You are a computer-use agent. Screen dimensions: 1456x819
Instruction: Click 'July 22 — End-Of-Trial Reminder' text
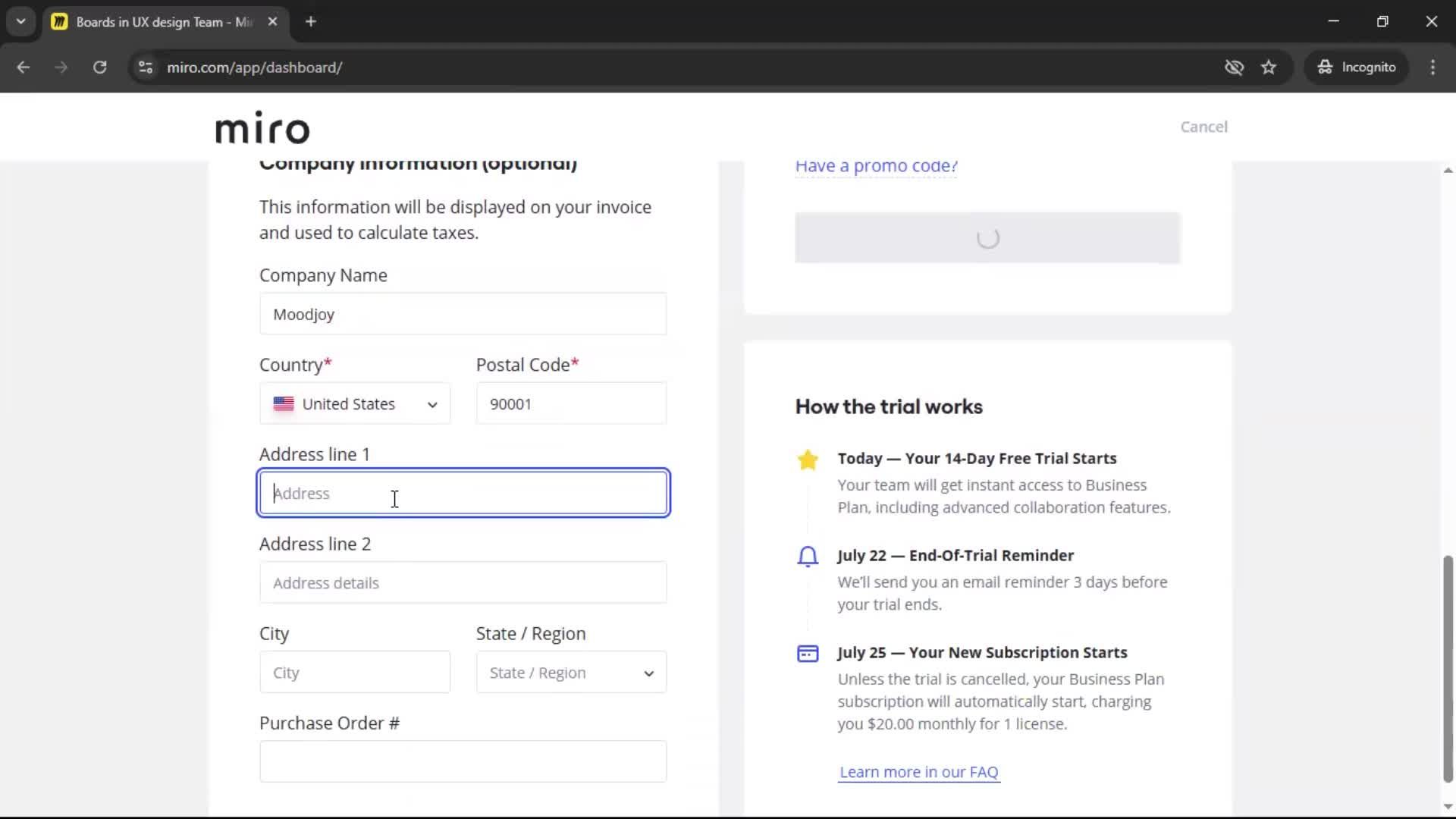(x=955, y=555)
